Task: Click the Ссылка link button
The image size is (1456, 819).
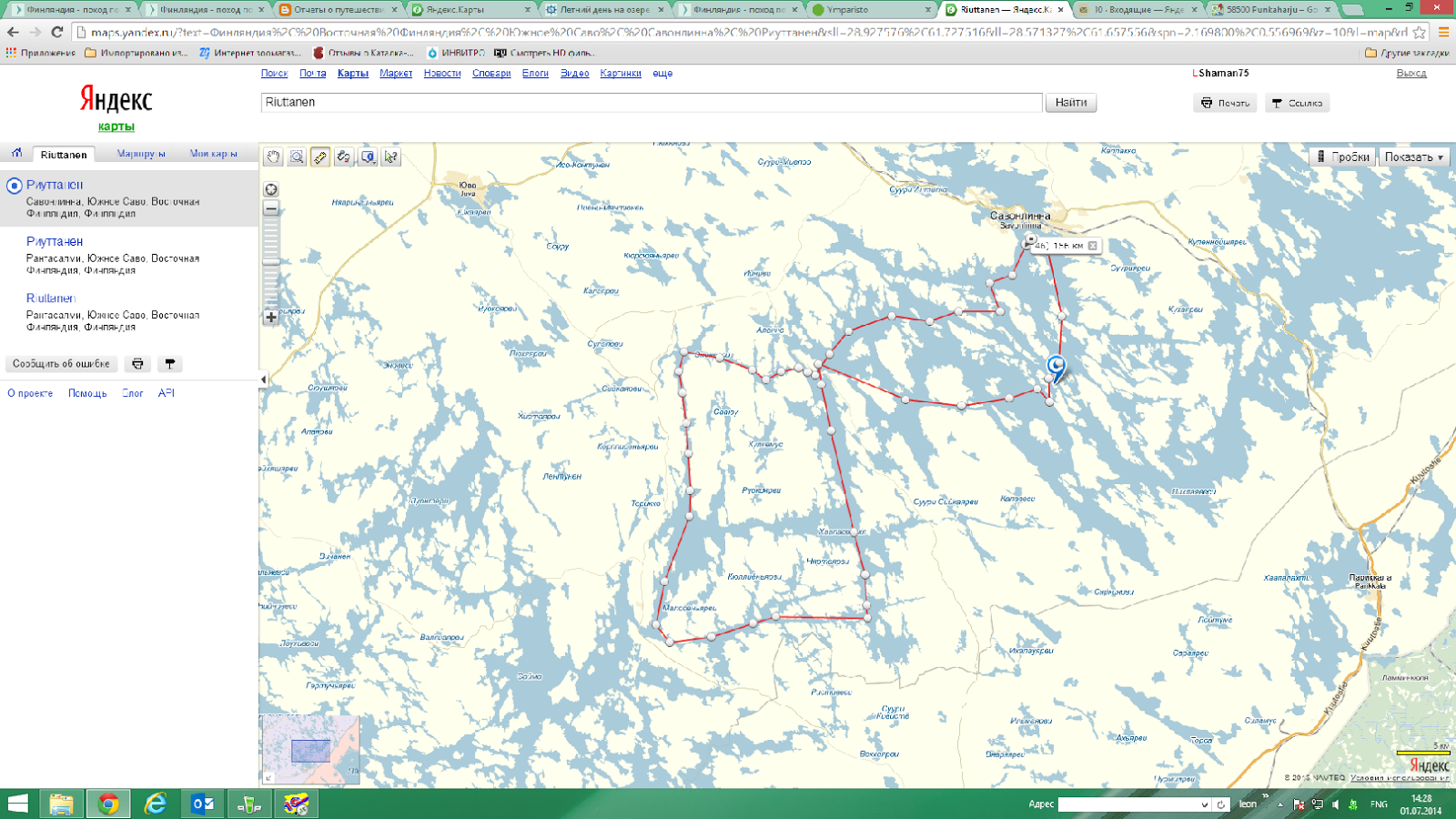Action: tap(1297, 103)
